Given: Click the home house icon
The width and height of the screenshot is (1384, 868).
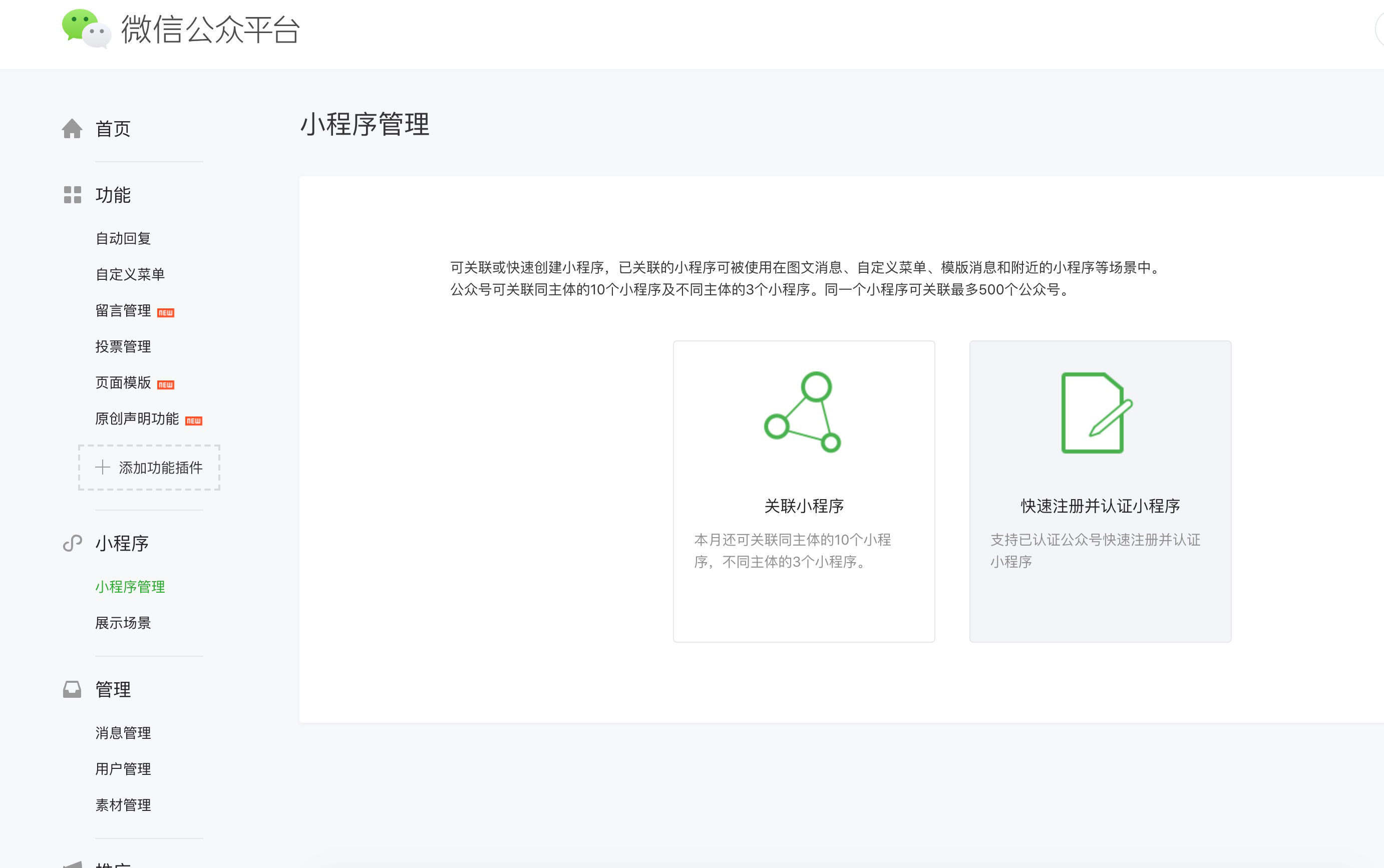Looking at the screenshot, I should point(72,129).
